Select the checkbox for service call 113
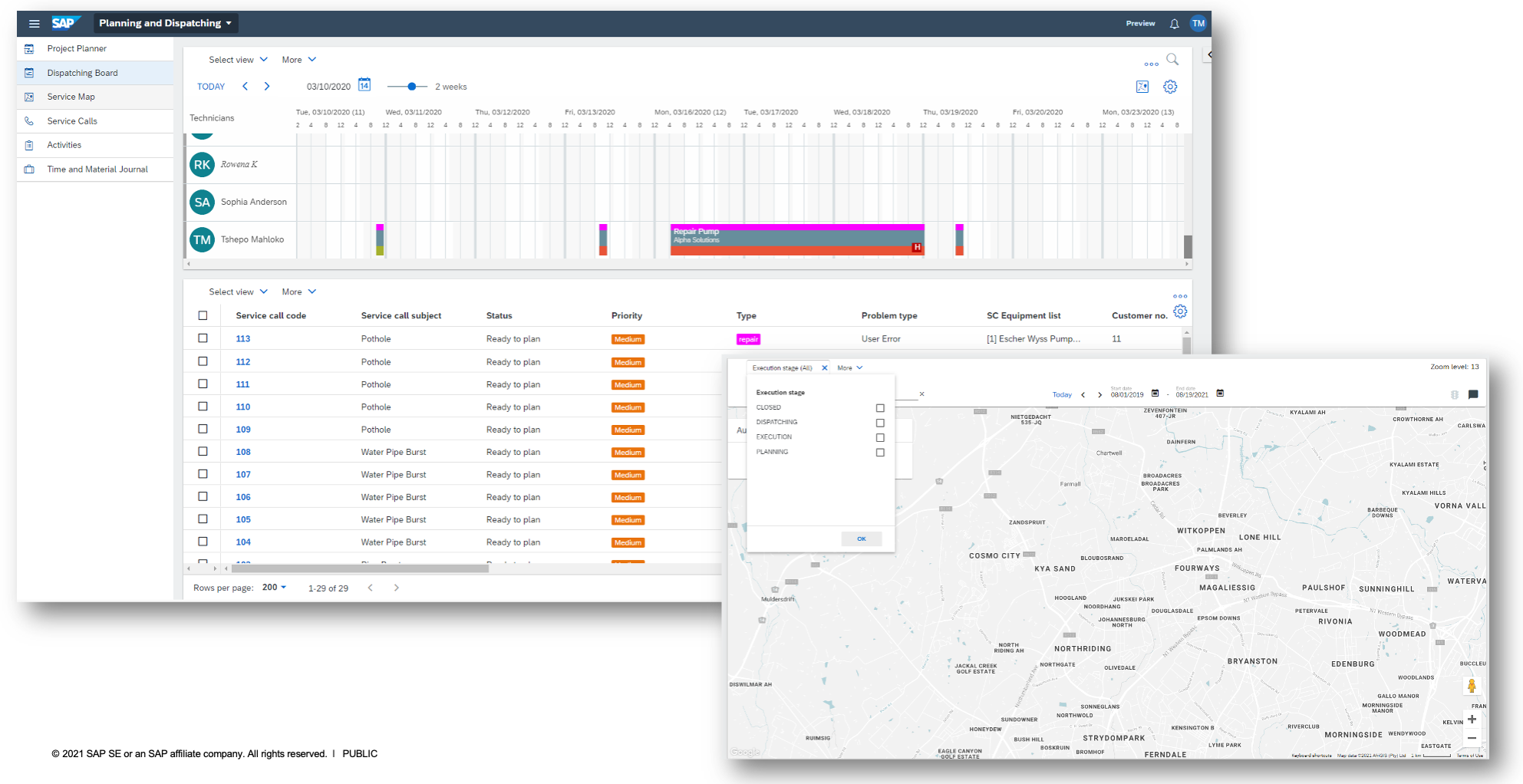 click(203, 338)
